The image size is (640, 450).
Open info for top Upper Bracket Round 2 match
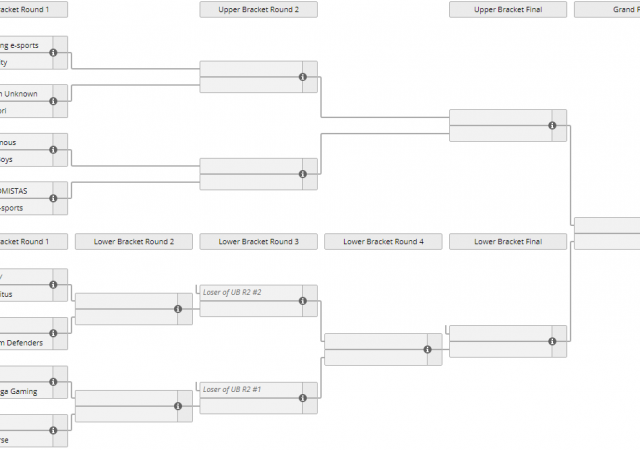tap(302, 77)
